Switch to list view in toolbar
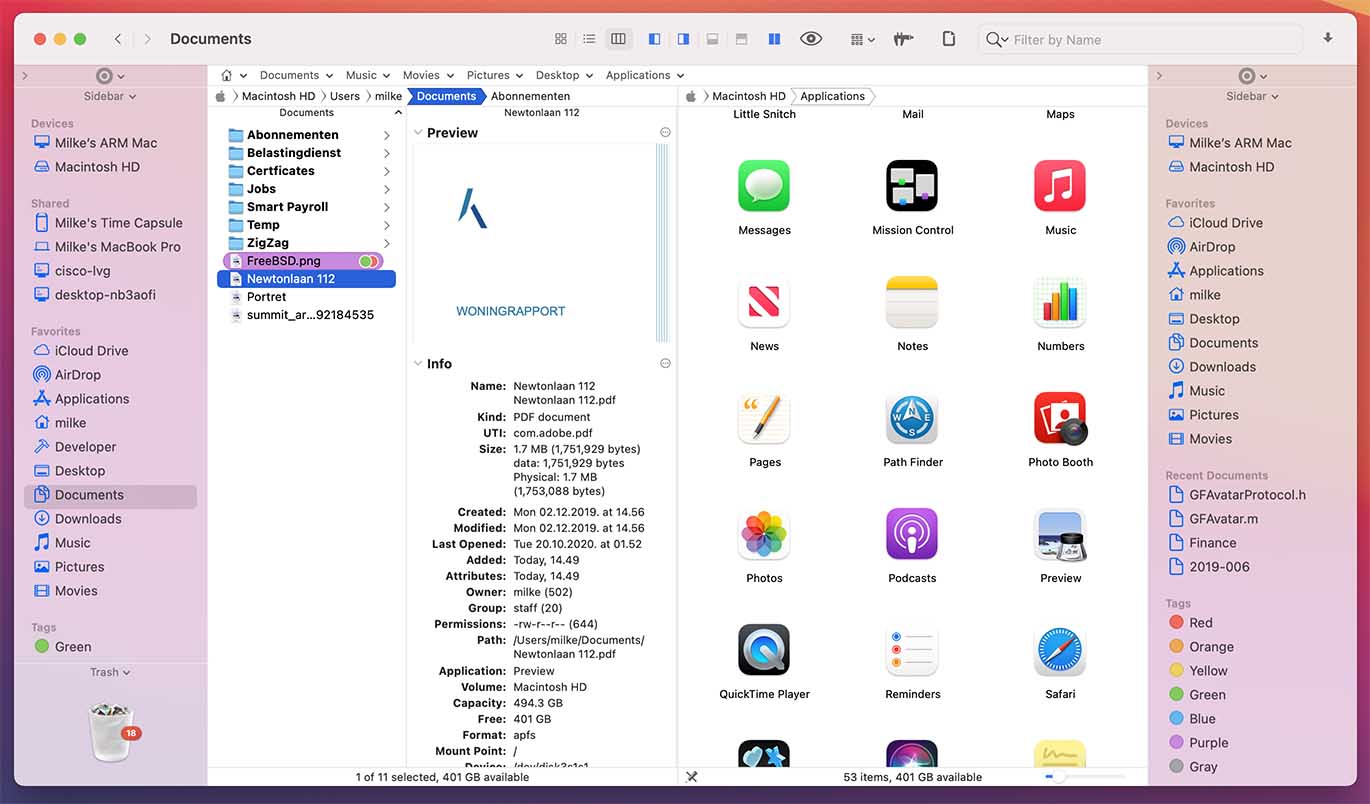1370x804 pixels. point(589,39)
